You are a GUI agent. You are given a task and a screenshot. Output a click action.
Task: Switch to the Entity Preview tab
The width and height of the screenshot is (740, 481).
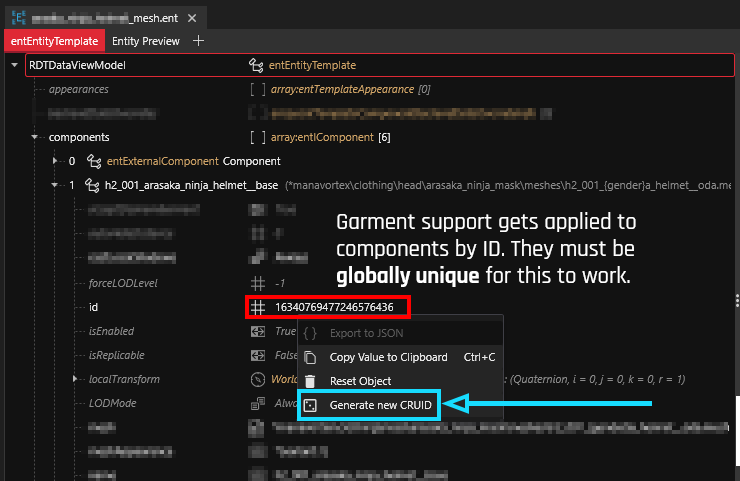coord(146,41)
